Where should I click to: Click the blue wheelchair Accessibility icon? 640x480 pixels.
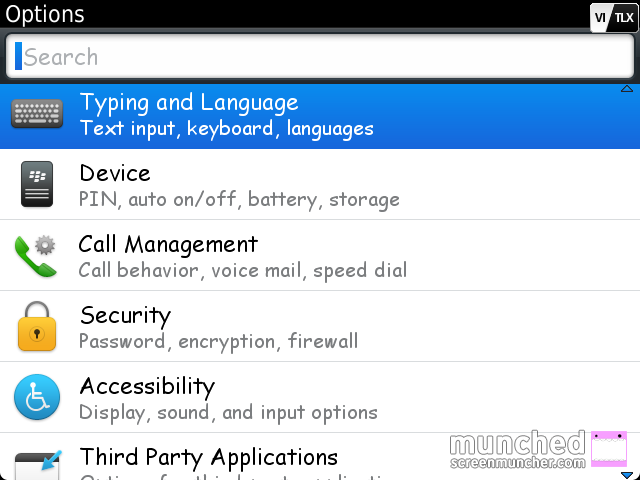(37, 397)
